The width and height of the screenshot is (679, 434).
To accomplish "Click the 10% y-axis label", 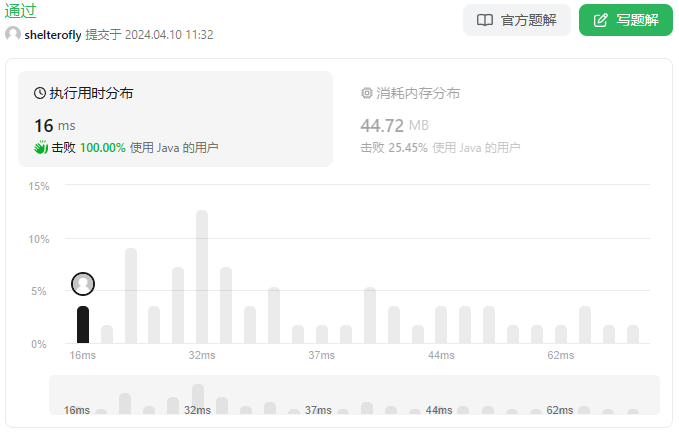I will [39, 239].
